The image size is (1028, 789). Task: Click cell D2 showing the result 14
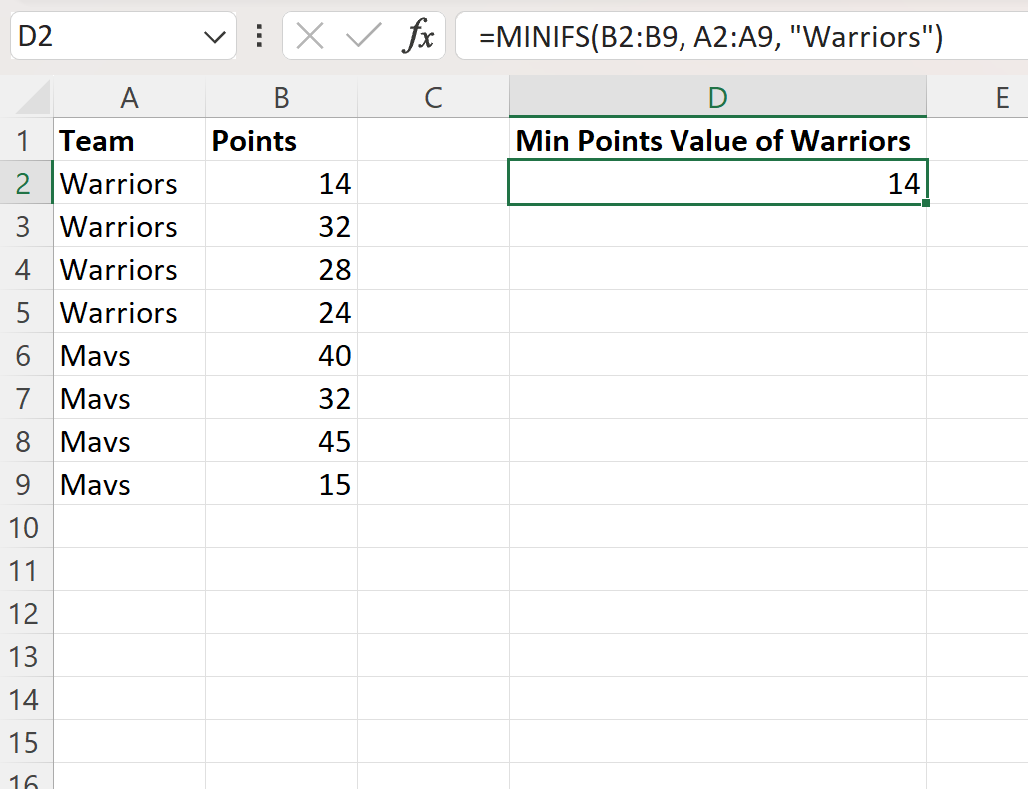pos(717,183)
